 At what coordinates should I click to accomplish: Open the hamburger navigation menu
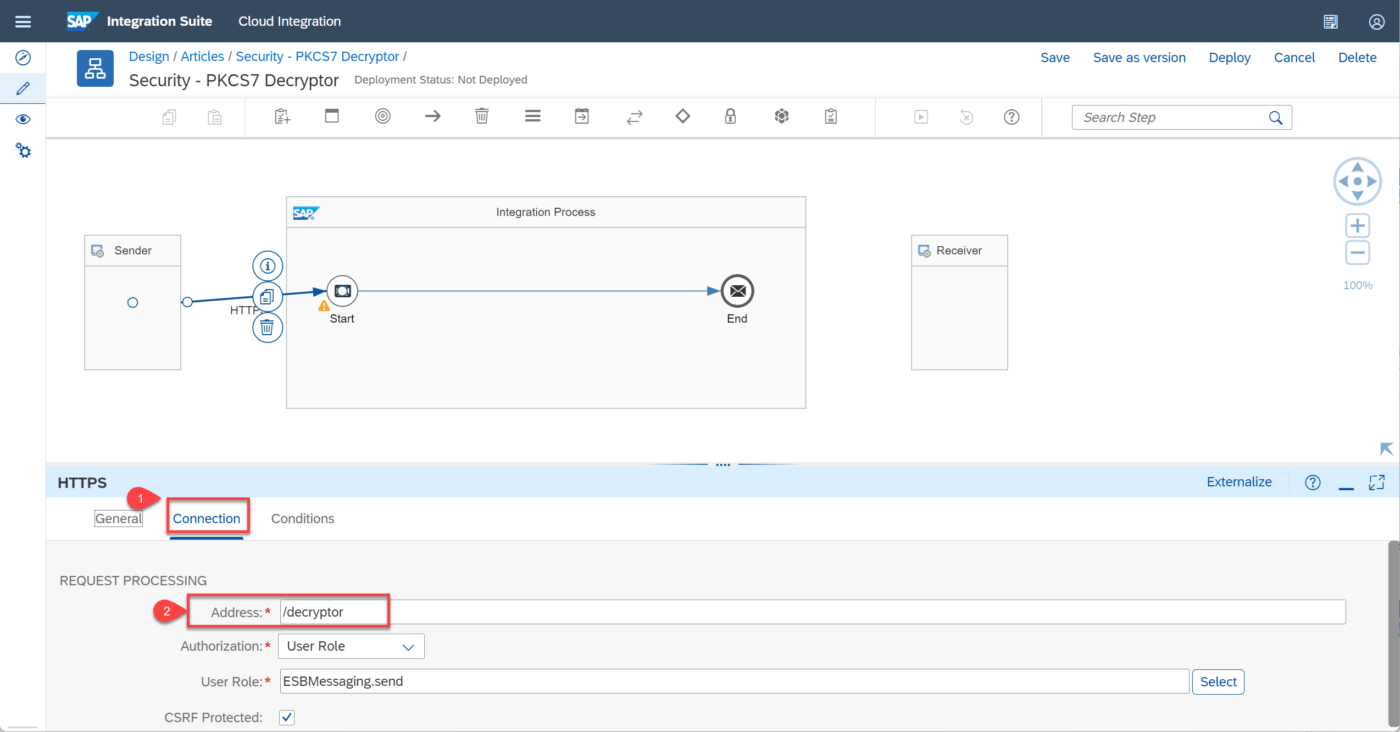pyautogui.click(x=23, y=21)
